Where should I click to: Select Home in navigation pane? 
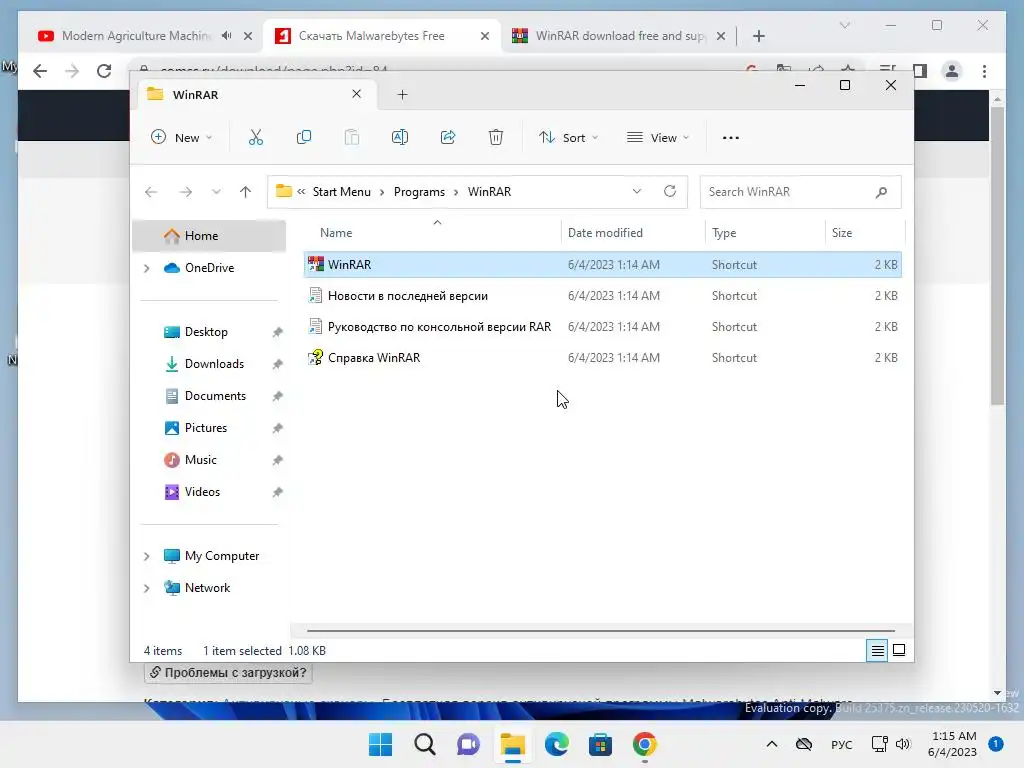(x=209, y=236)
